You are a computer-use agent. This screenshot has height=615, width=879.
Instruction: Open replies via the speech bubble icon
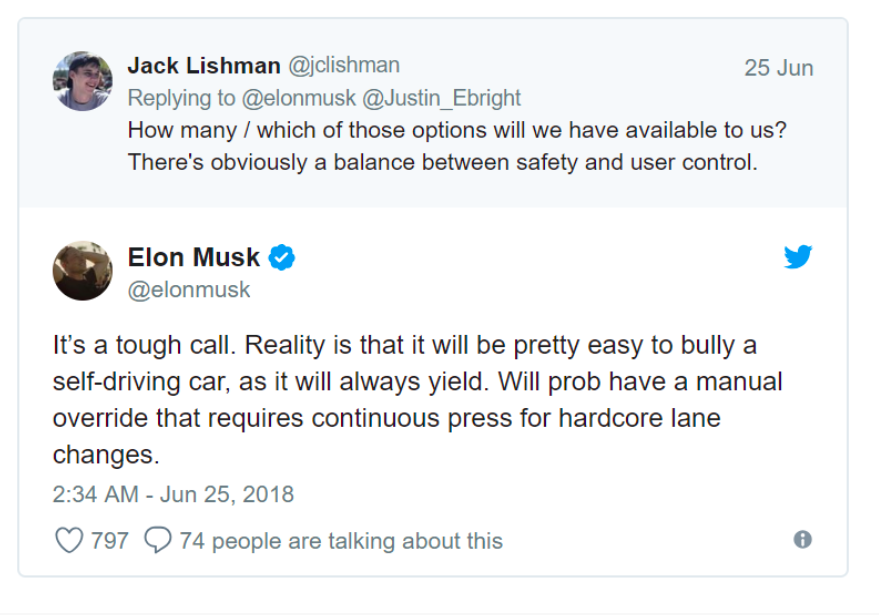click(158, 540)
